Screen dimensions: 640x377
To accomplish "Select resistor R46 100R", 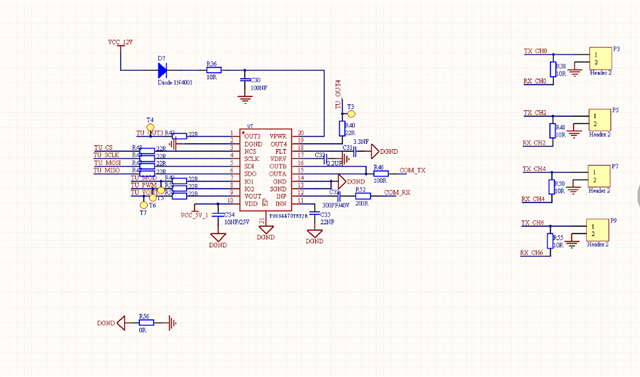I will (381, 174).
